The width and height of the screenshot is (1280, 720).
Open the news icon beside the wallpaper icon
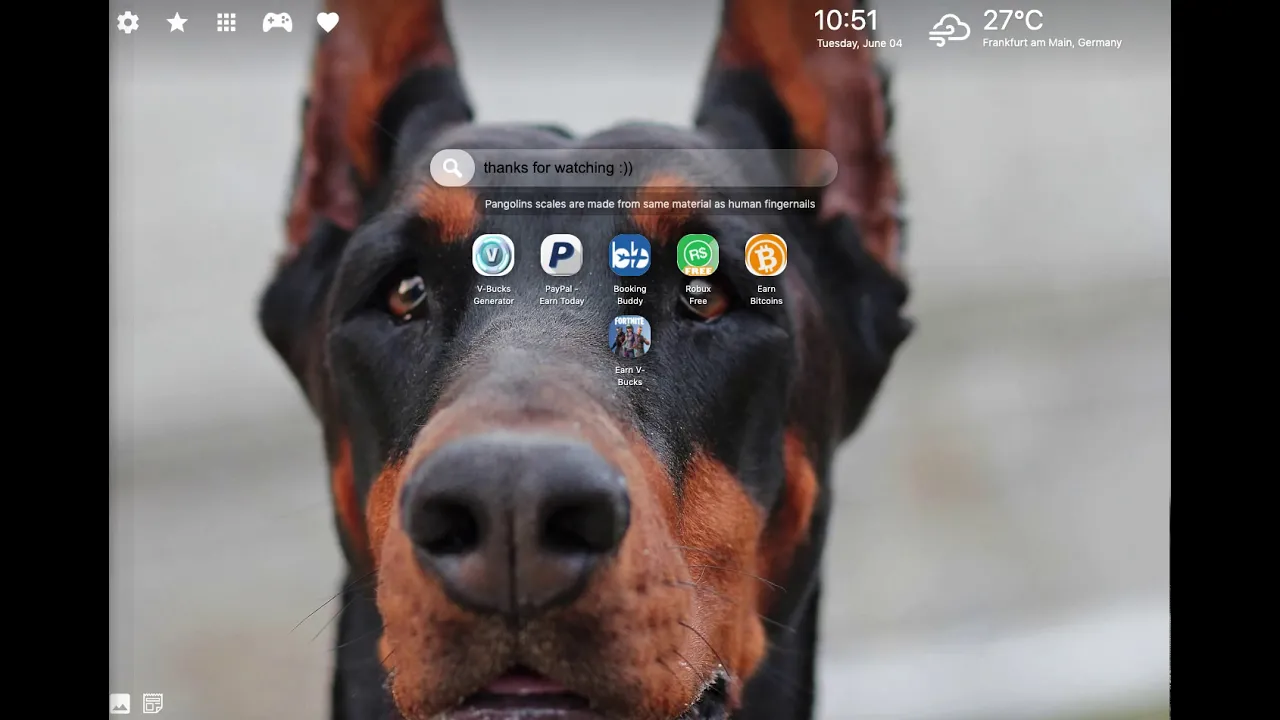pyautogui.click(x=153, y=704)
